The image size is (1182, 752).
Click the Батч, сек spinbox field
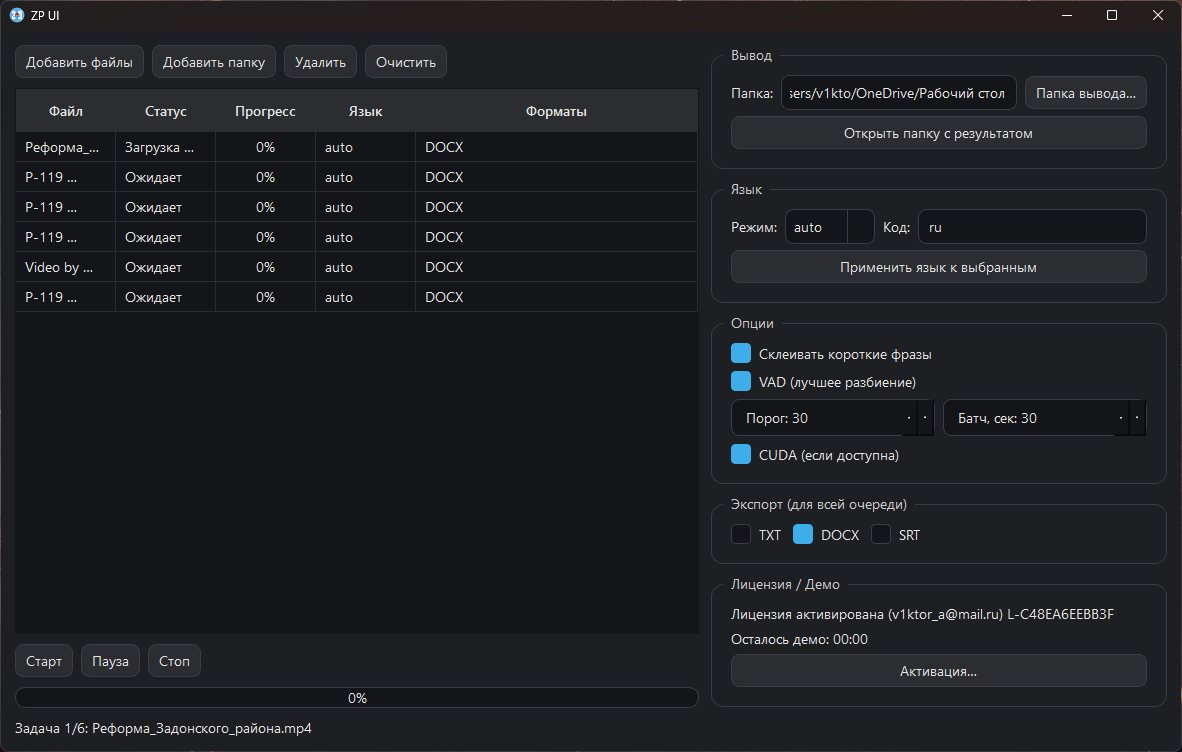1029,418
